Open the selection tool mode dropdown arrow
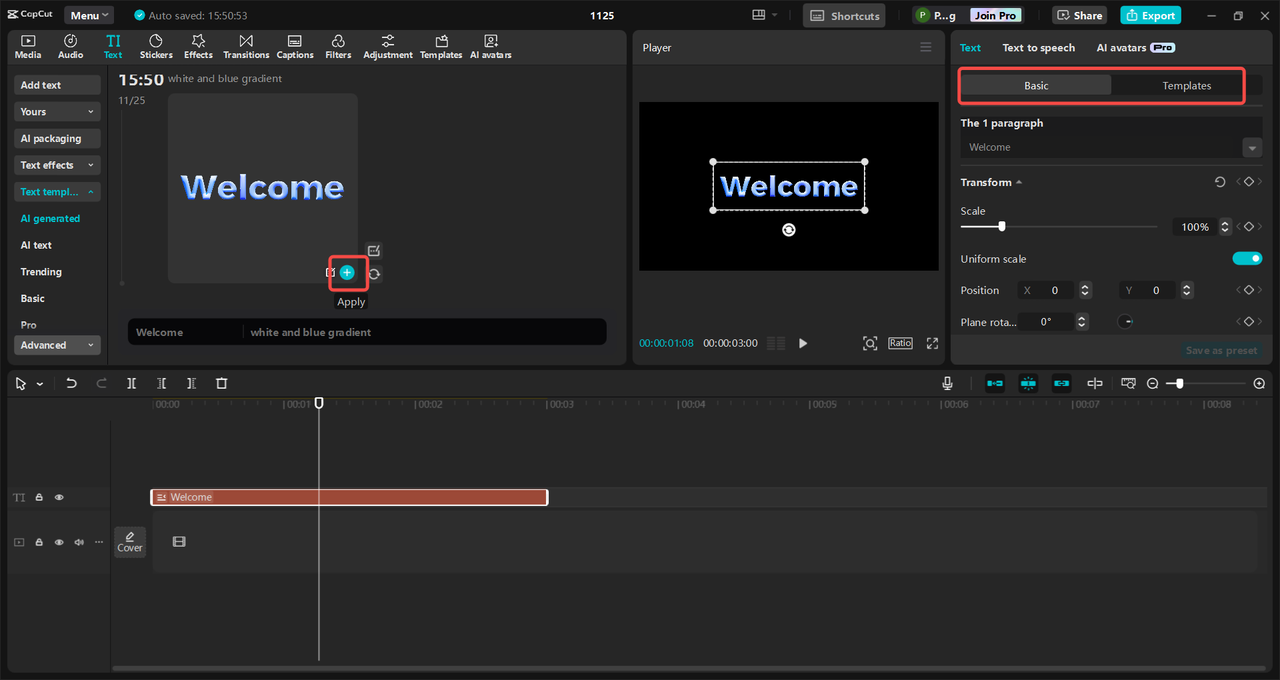1280x680 pixels. click(x=40, y=384)
